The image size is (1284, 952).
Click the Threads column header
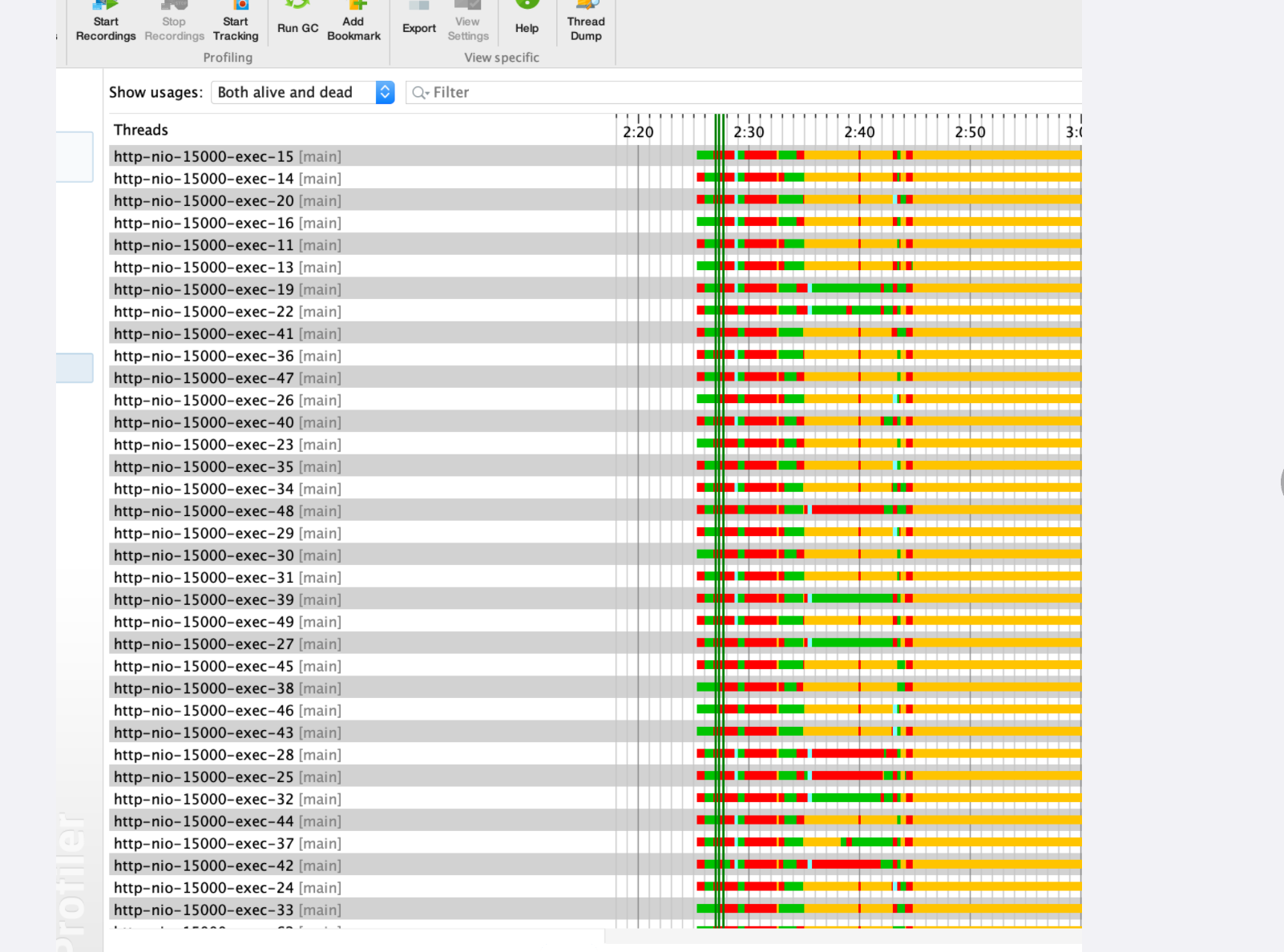click(140, 129)
